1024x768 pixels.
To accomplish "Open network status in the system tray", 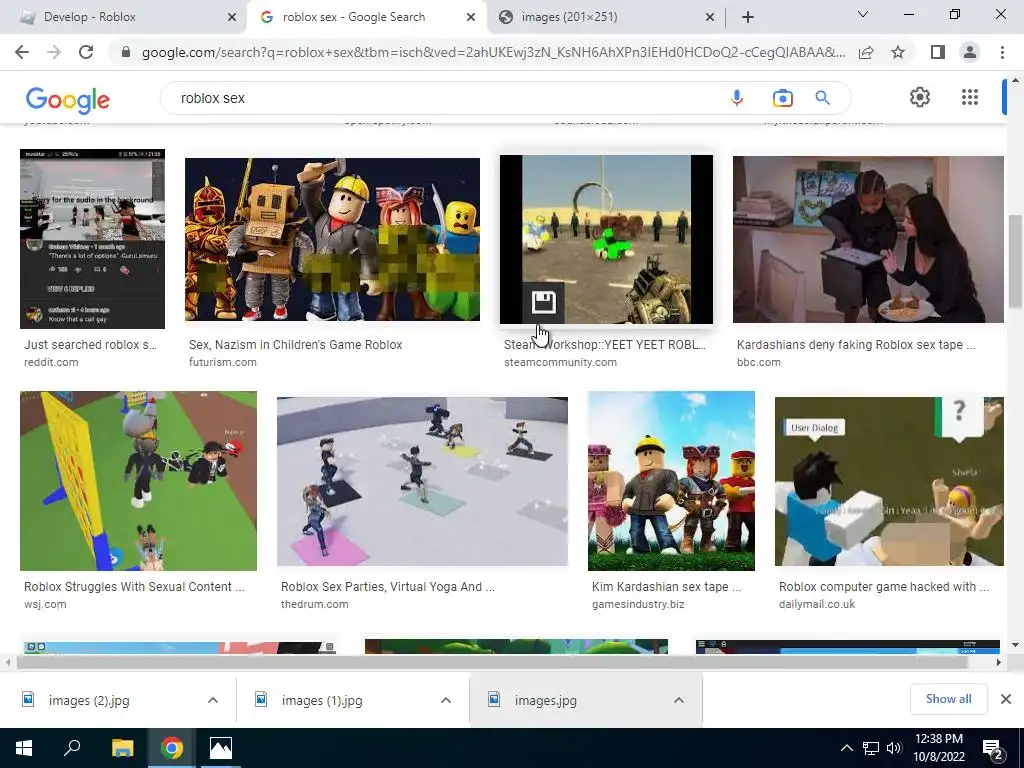I will (871, 748).
